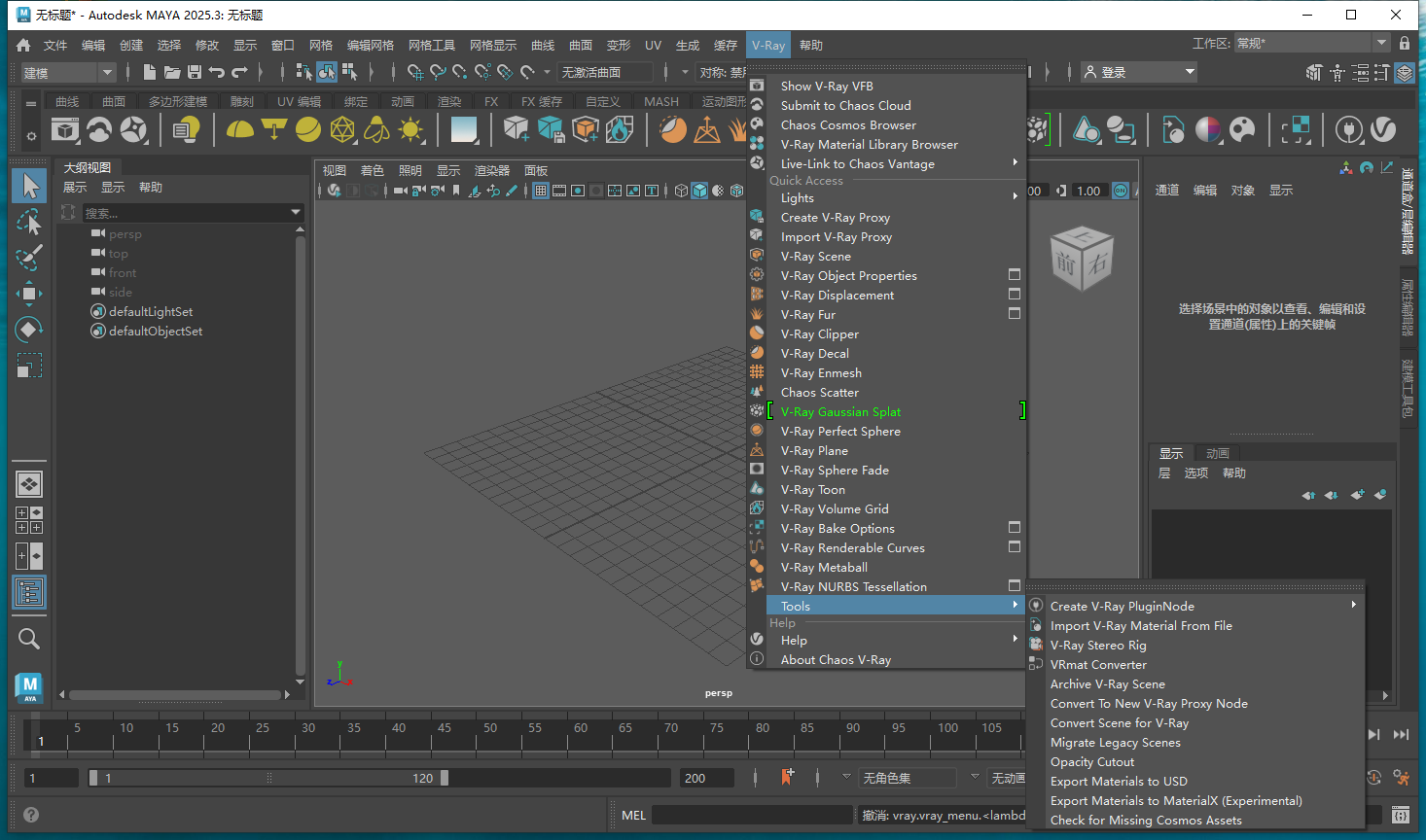The width and height of the screenshot is (1426, 840).
Task: Click the color wheel shelf icon
Action: [x=1208, y=130]
